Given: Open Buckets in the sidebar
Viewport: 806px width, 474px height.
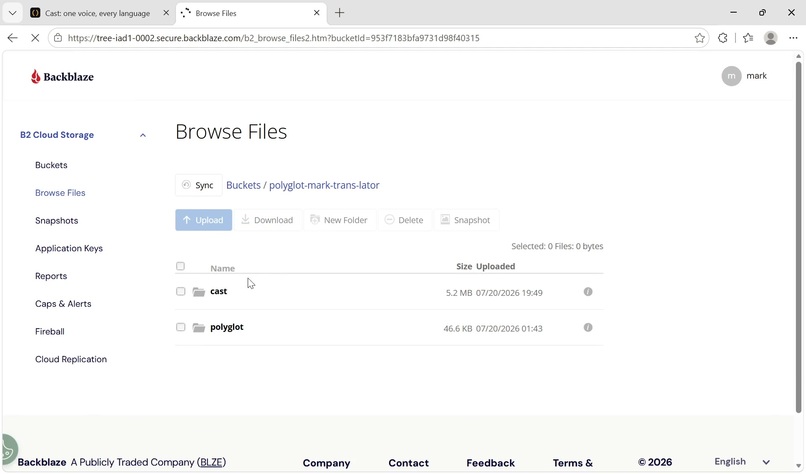Looking at the screenshot, I should [51, 165].
